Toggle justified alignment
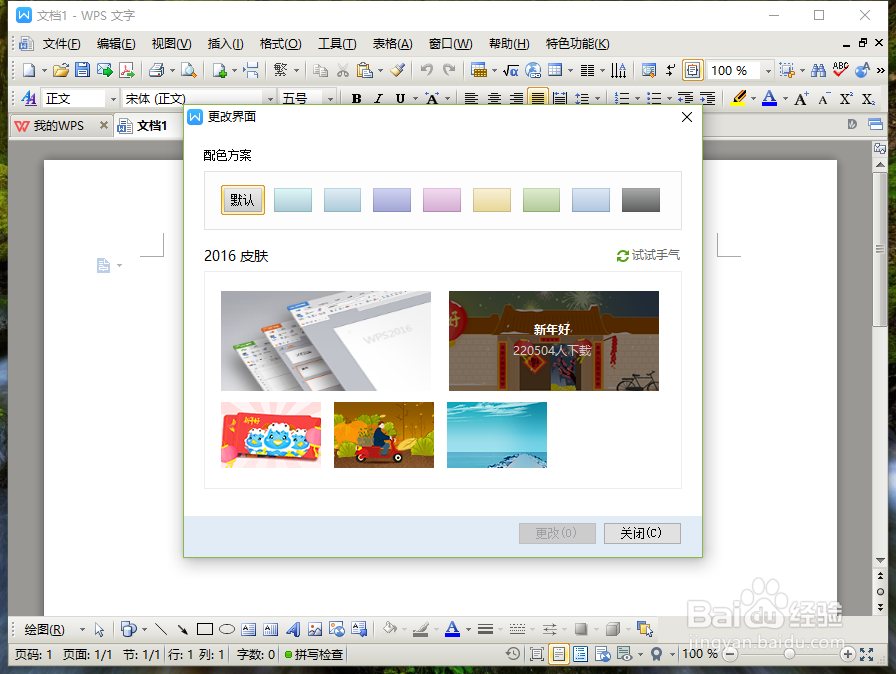This screenshot has width=896, height=674. 538,98
